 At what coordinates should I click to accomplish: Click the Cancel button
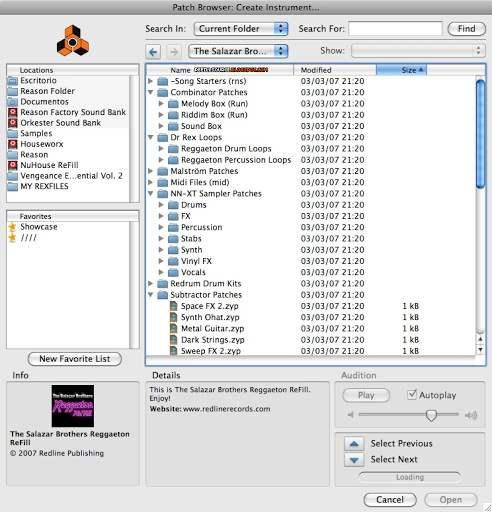tap(390, 500)
